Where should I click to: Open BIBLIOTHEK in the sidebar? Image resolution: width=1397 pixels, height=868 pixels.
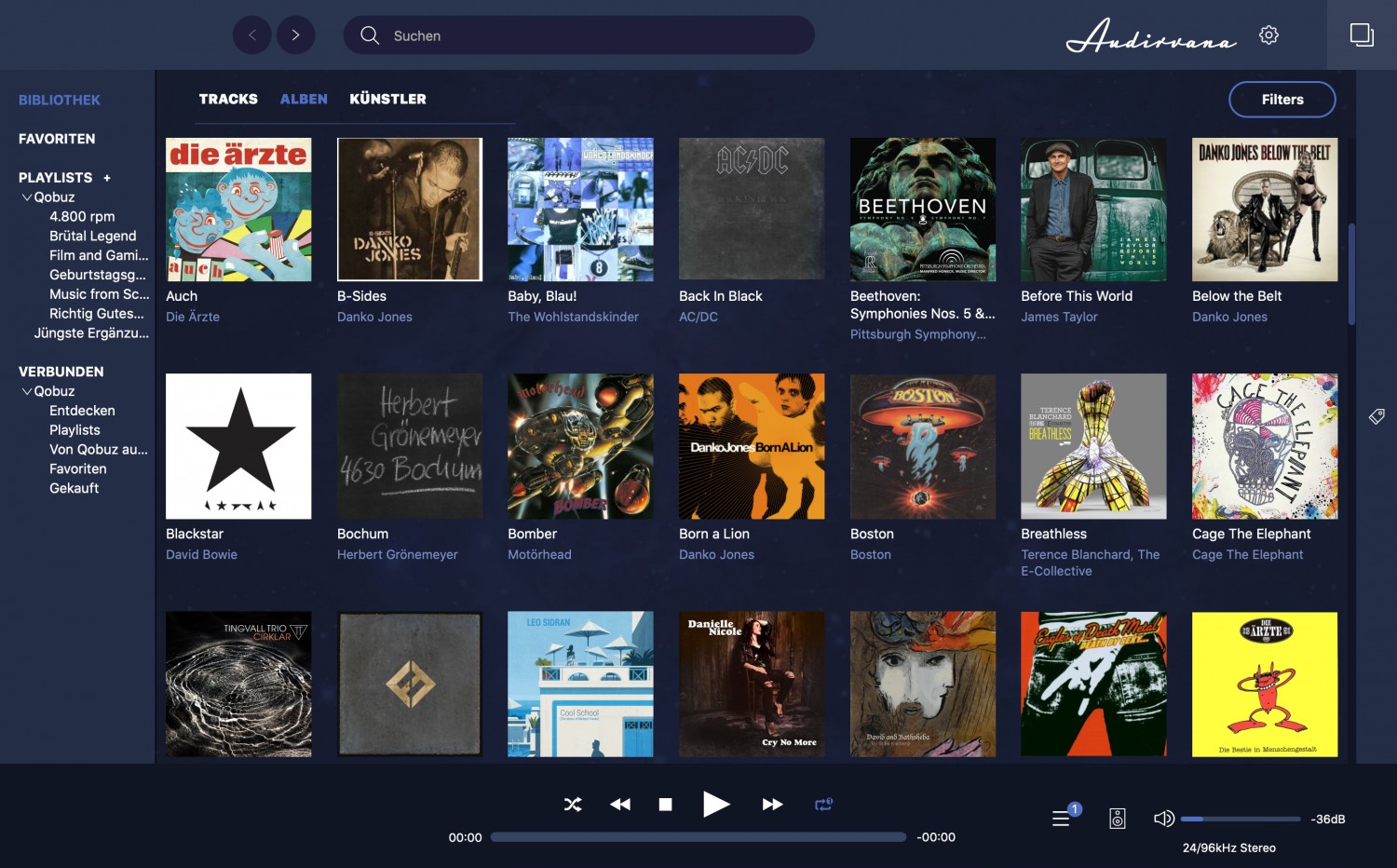click(60, 100)
